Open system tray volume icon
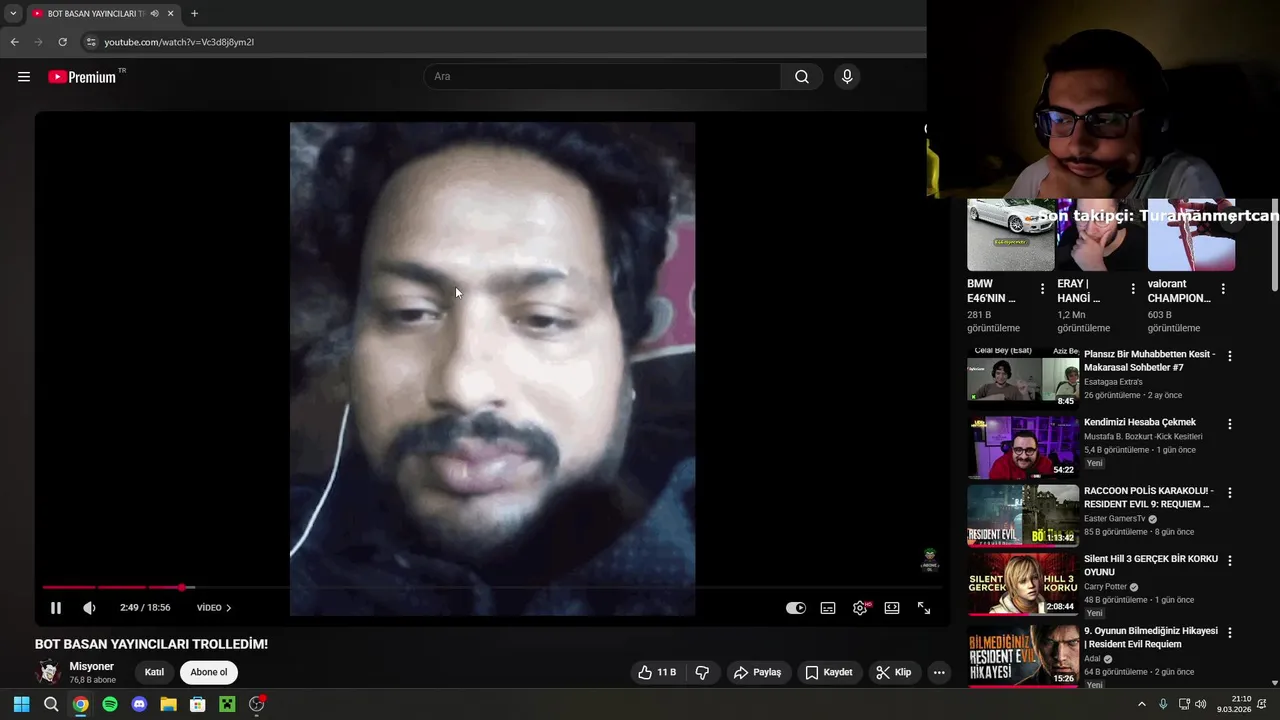 pos(1201,704)
